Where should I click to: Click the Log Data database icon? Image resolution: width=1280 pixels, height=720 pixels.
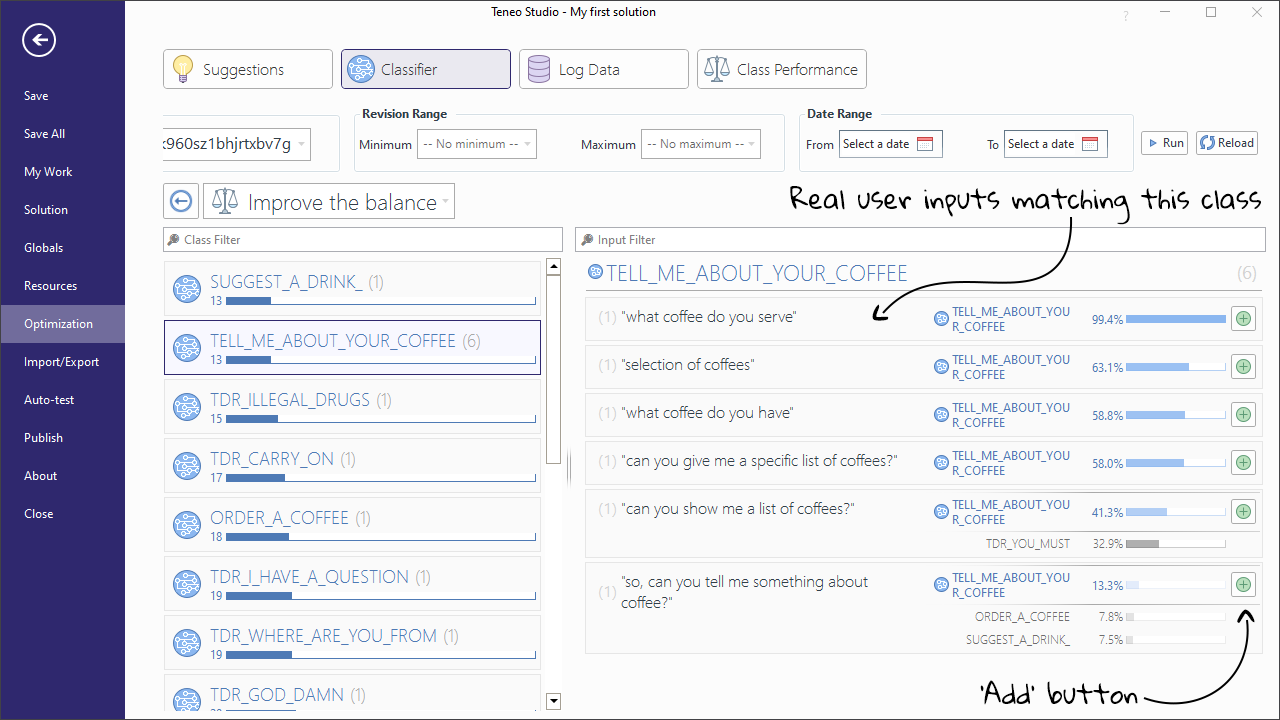tap(539, 69)
